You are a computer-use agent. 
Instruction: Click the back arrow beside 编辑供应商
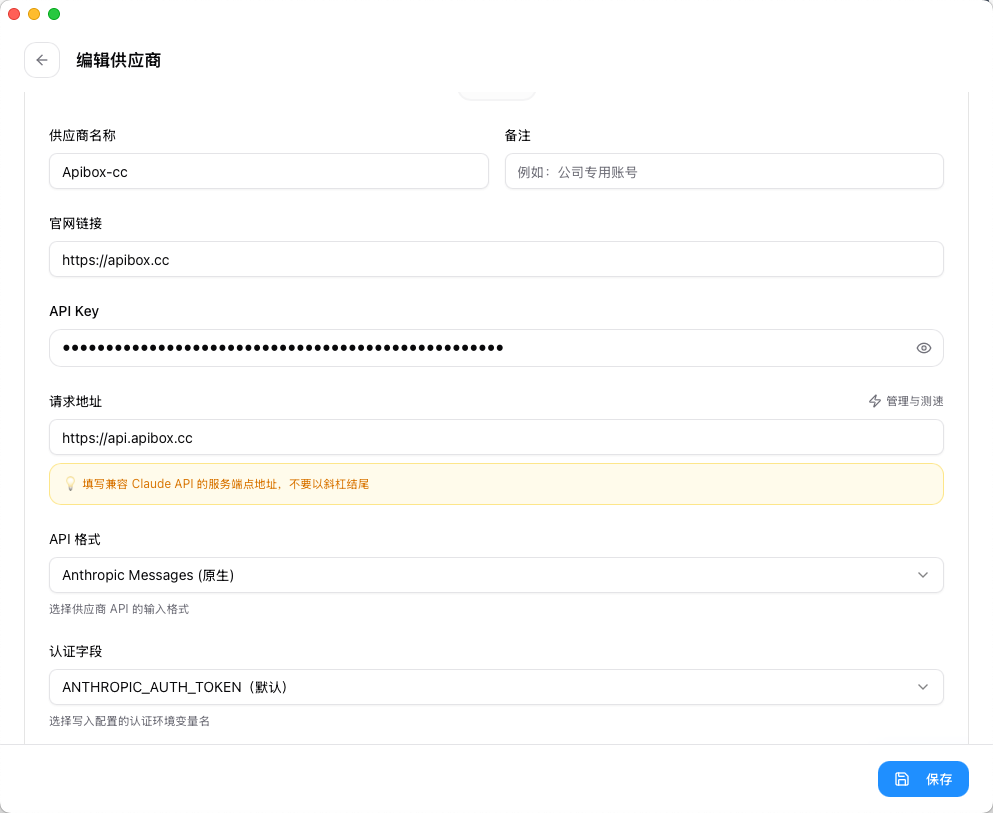(x=42, y=60)
